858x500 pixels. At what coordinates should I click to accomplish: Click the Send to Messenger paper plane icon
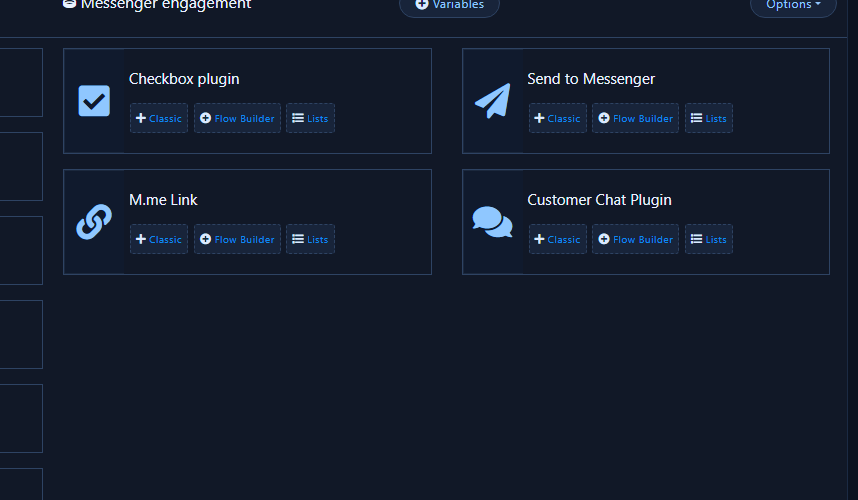pos(492,101)
